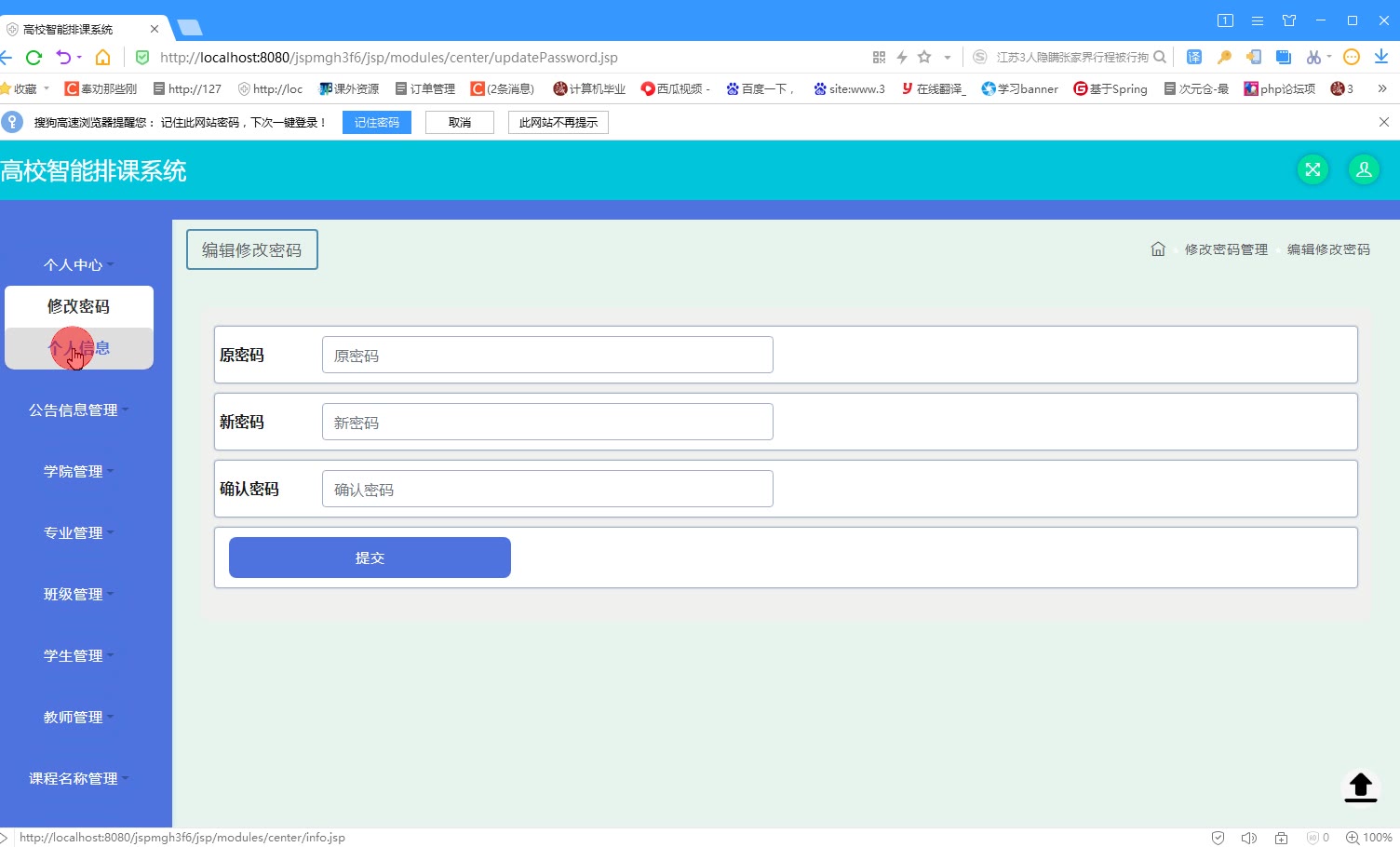
Task: Go back with the browser back arrow
Action: pyautogui.click(x=6, y=58)
